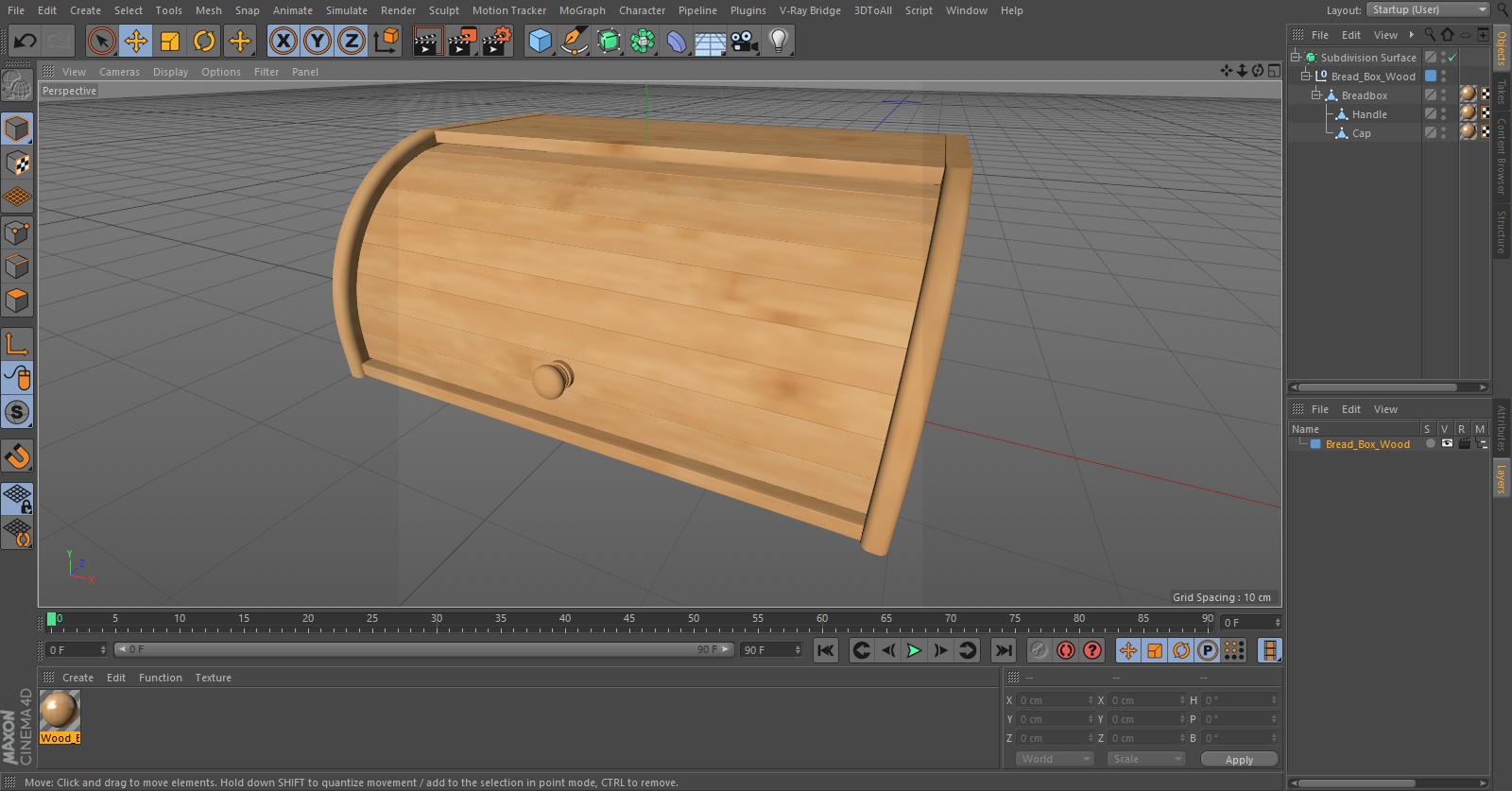This screenshot has height=791, width=1512.
Task: Collapse the Breadbox object children
Action: [1314, 95]
